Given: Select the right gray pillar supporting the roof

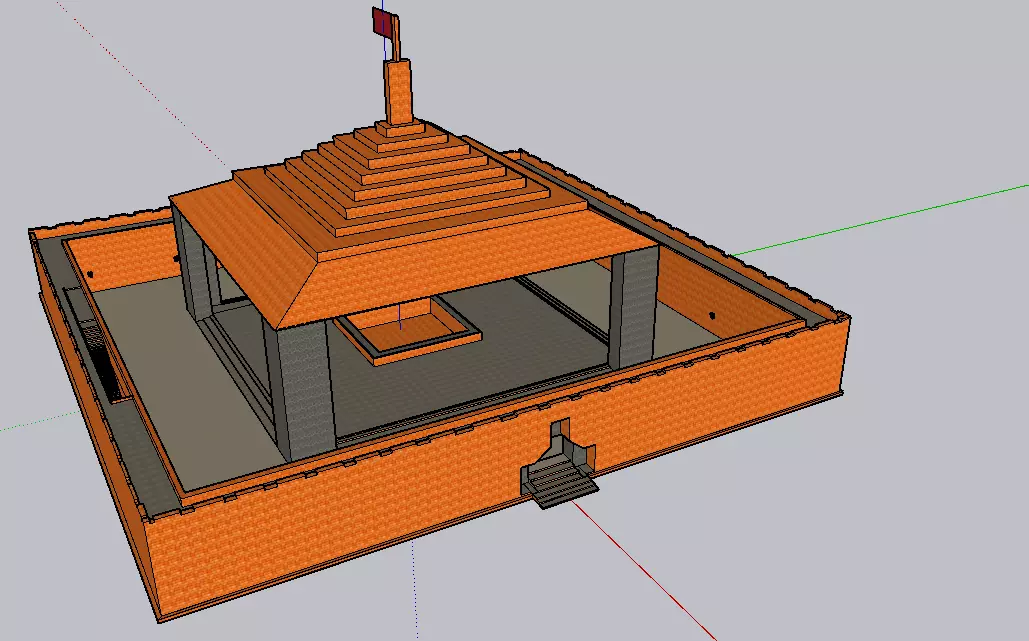Looking at the screenshot, I should 633,306.
